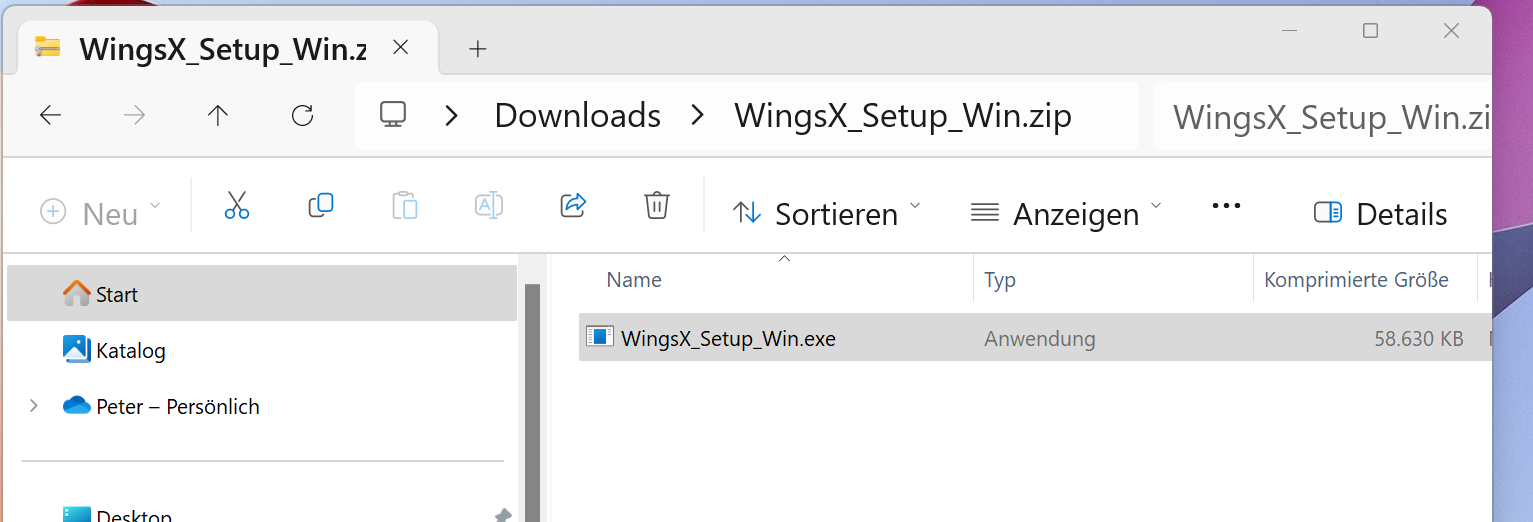Open the Neu dropdown menu
The width and height of the screenshot is (1533, 522).
[100, 212]
